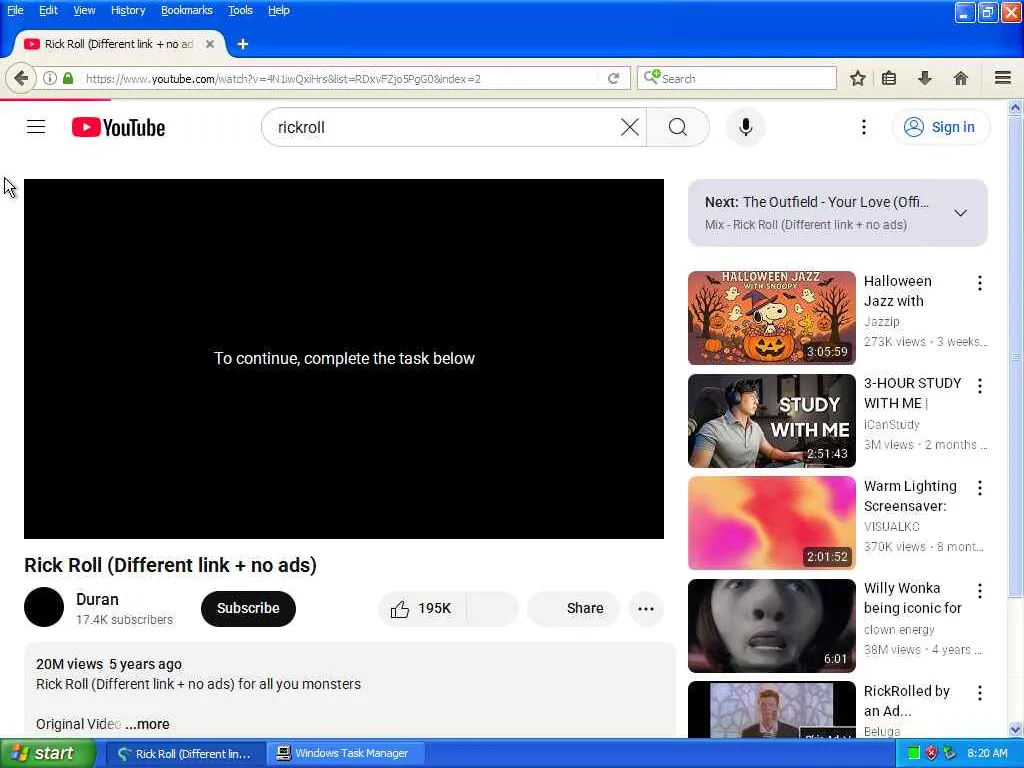Click the Sign in button
The height and width of the screenshot is (768, 1024).
[941, 127]
